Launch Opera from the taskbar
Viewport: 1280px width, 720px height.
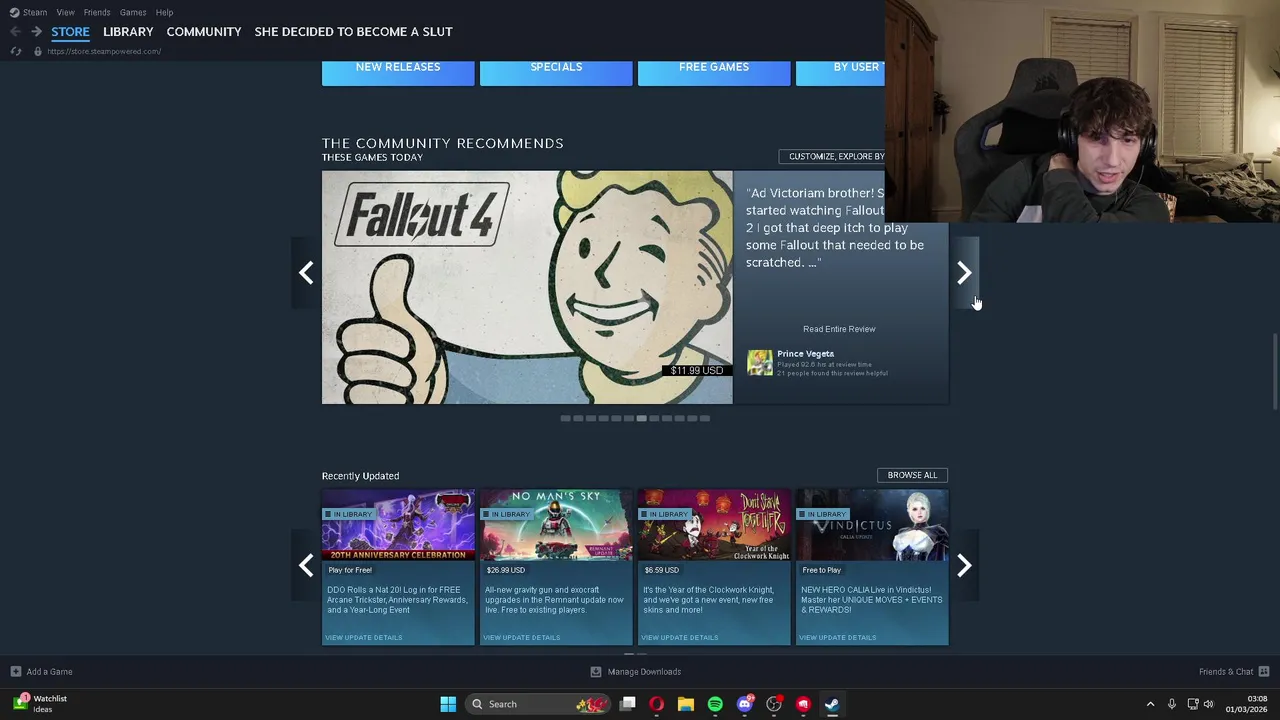(657, 704)
